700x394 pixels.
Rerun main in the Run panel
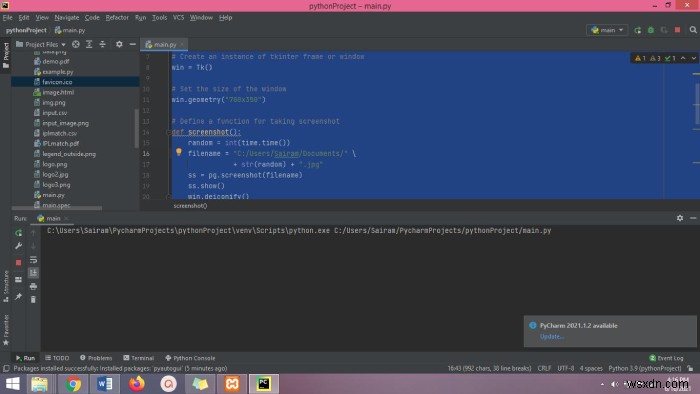point(18,233)
